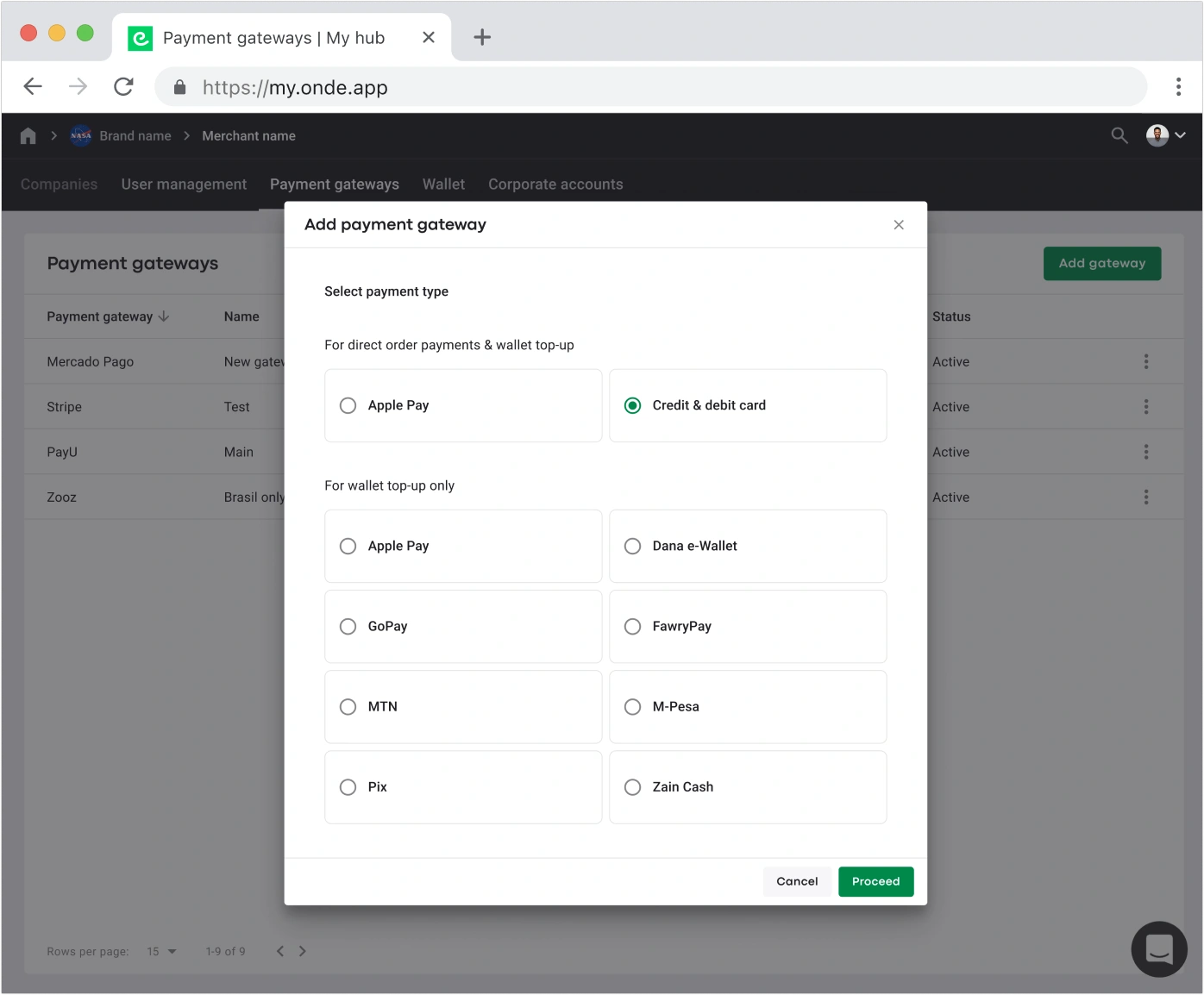
Task: Open rows per page dropdown
Action: click(x=161, y=951)
